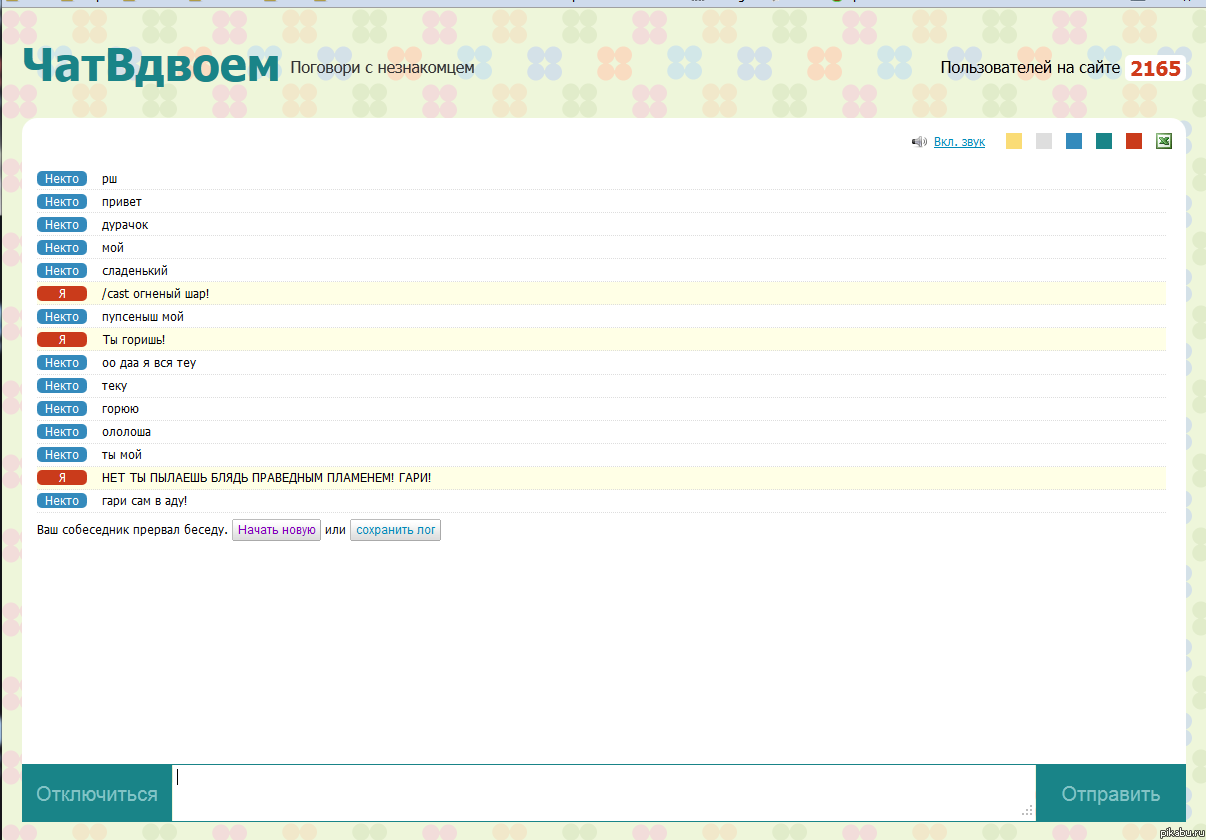
Task: Click the last message 'гари сам в аду!'
Action: pos(144,501)
